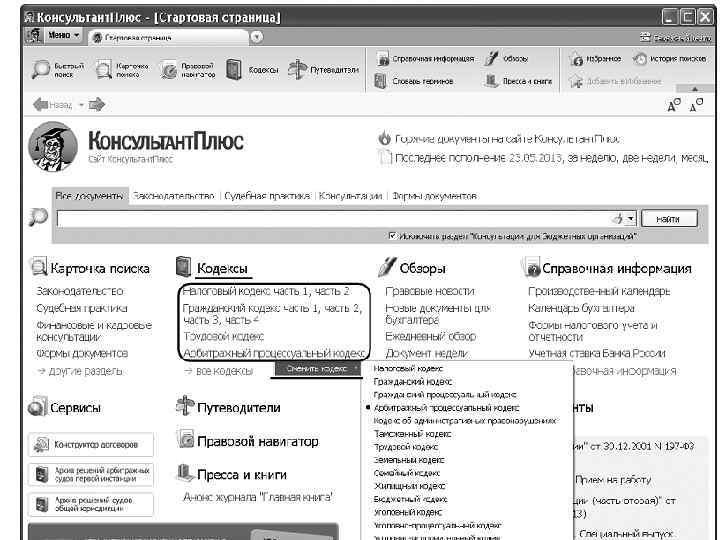Switch to Законодательство search tab
The height and width of the screenshot is (540, 720).
[x=174, y=196]
